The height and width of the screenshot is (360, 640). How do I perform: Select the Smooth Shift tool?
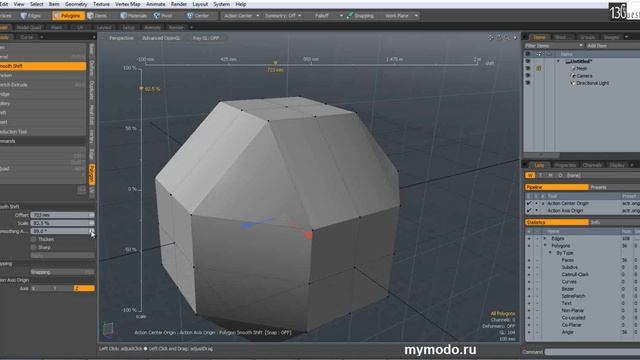[x=43, y=66]
